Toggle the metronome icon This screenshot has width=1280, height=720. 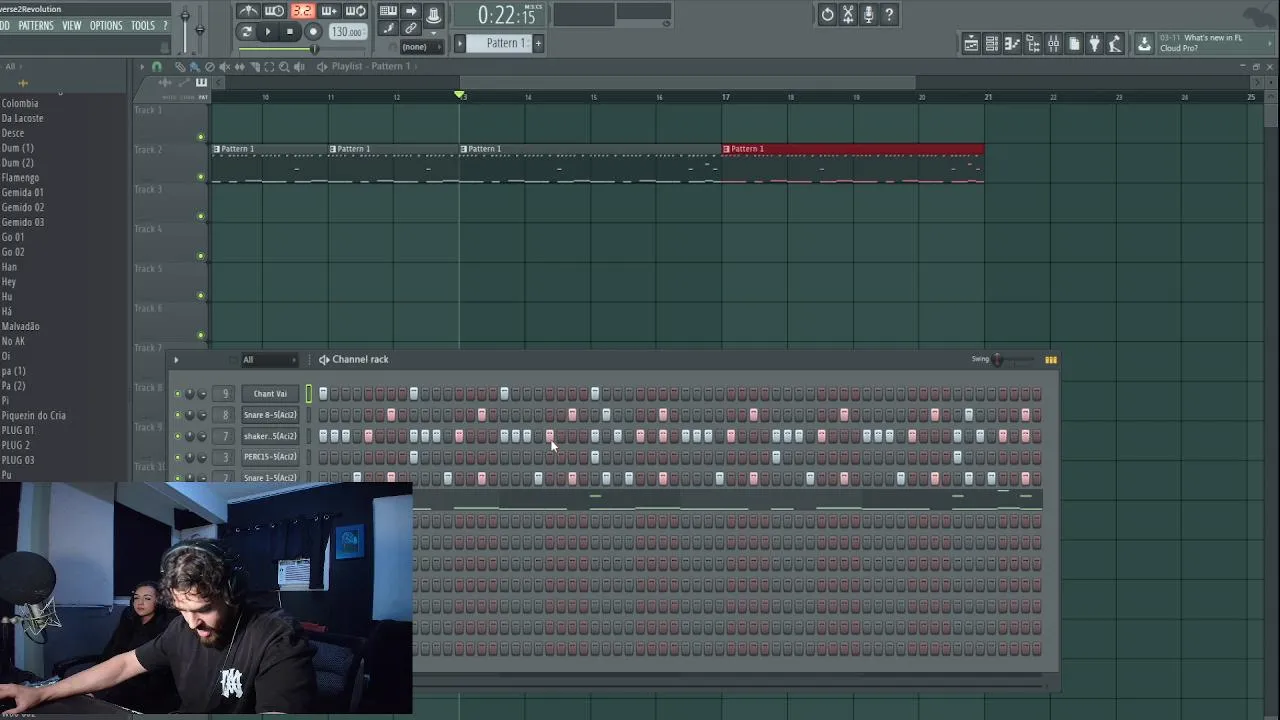(x=248, y=12)
